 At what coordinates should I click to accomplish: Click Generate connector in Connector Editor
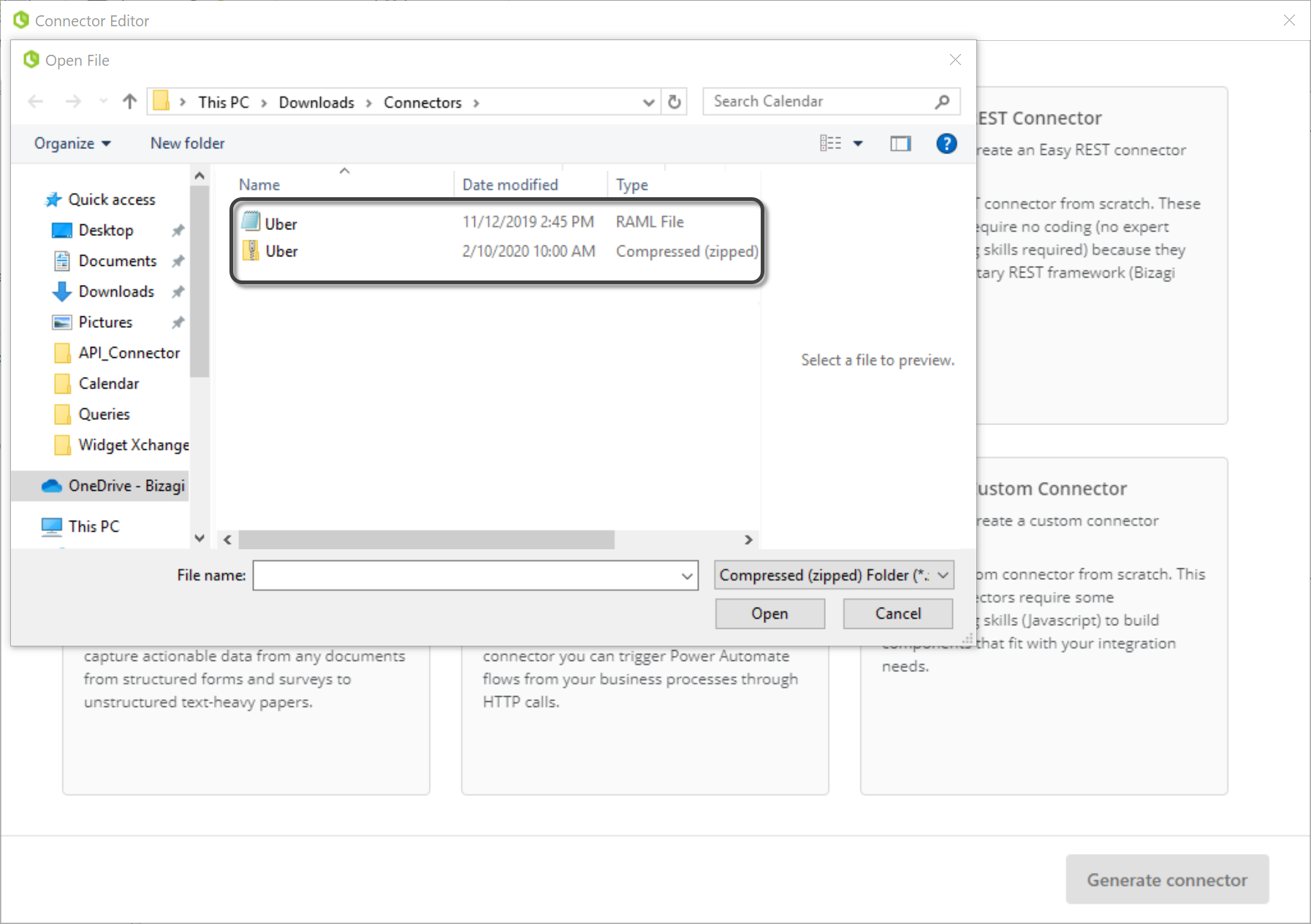pyautogui.click(x=1167, y=879)
